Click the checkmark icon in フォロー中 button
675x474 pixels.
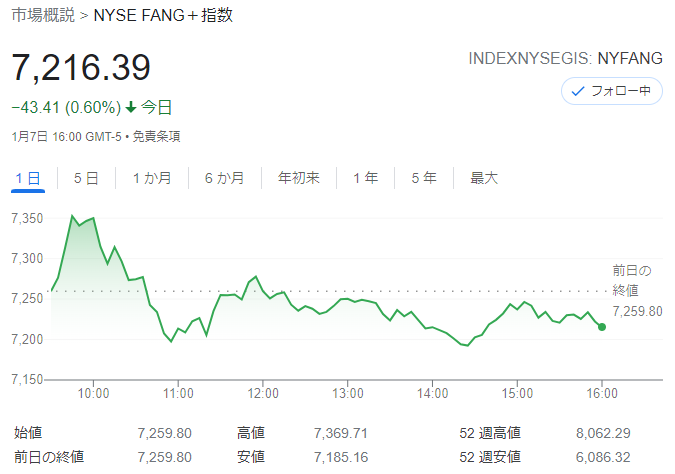[x=577, y=91]
